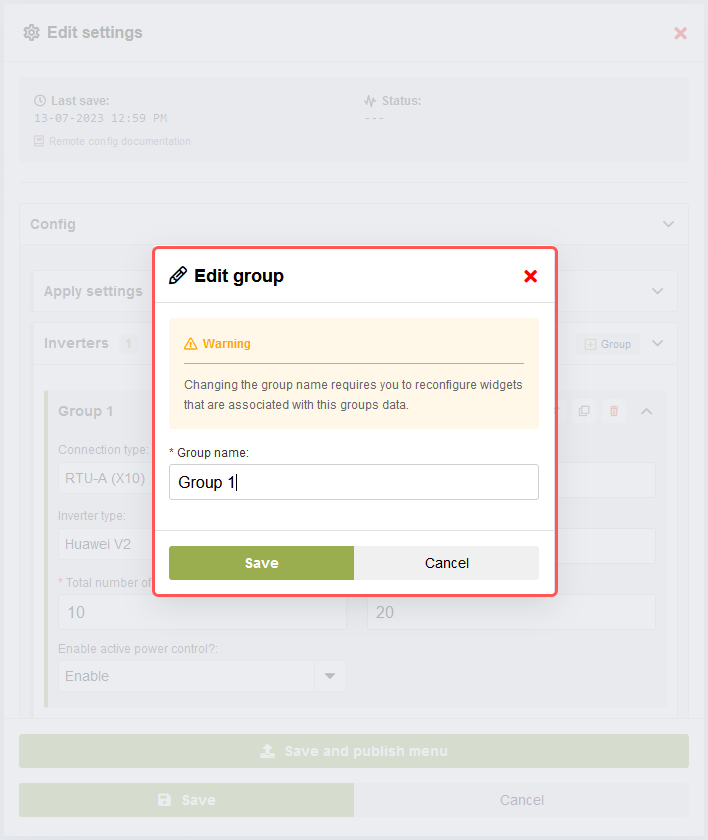
Task: Click the pencil icon beside Edit group
Action: pyautogui.click(x=178, y=276)
